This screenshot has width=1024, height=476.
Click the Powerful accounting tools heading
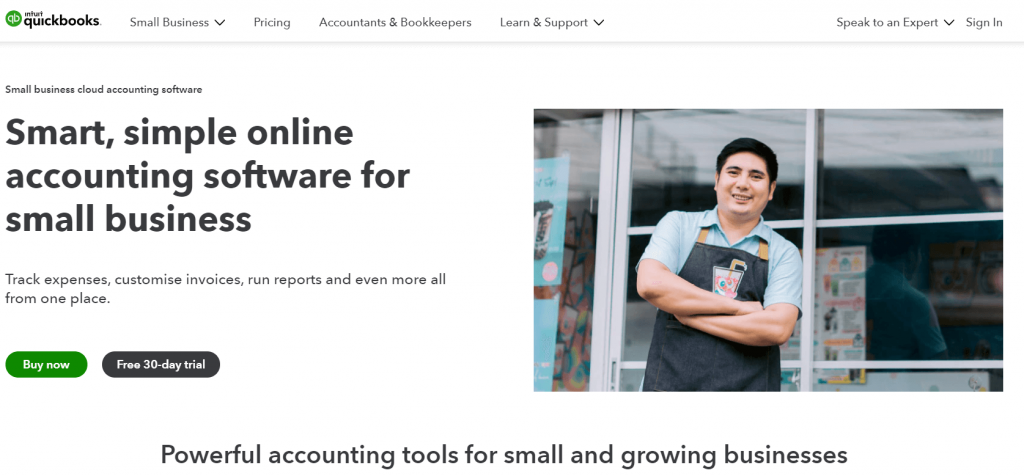504,455
